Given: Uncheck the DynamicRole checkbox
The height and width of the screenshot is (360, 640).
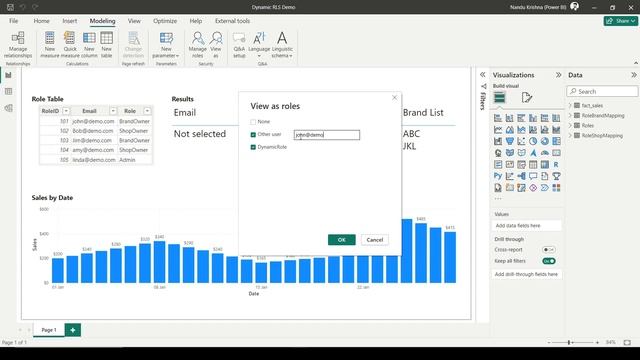Looking at the screenshot, I should [x=253, y=147].
